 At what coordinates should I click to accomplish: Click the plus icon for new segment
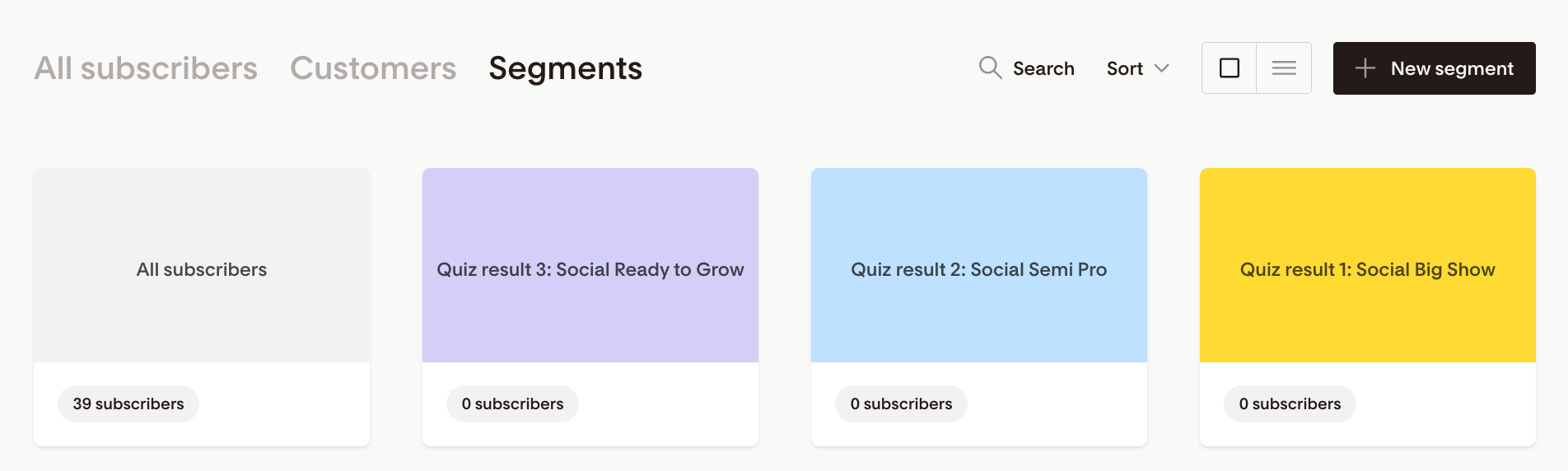click(x=1365, y=68)
